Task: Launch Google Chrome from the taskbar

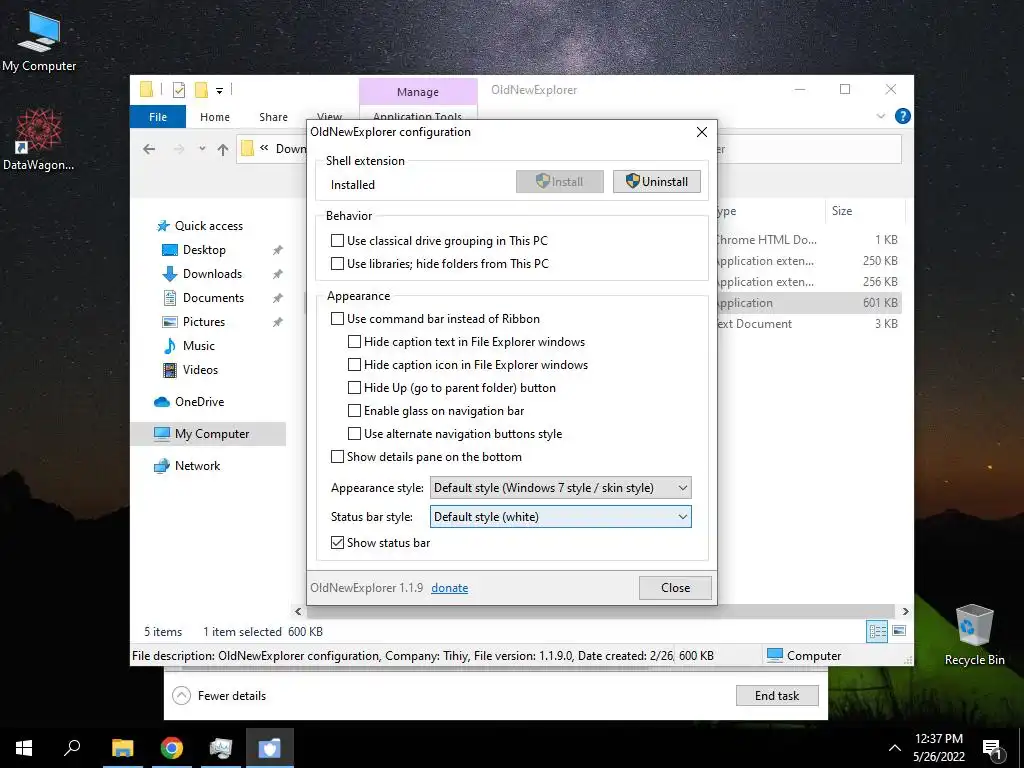Action: pyautogui.click(x=172, y=748)
